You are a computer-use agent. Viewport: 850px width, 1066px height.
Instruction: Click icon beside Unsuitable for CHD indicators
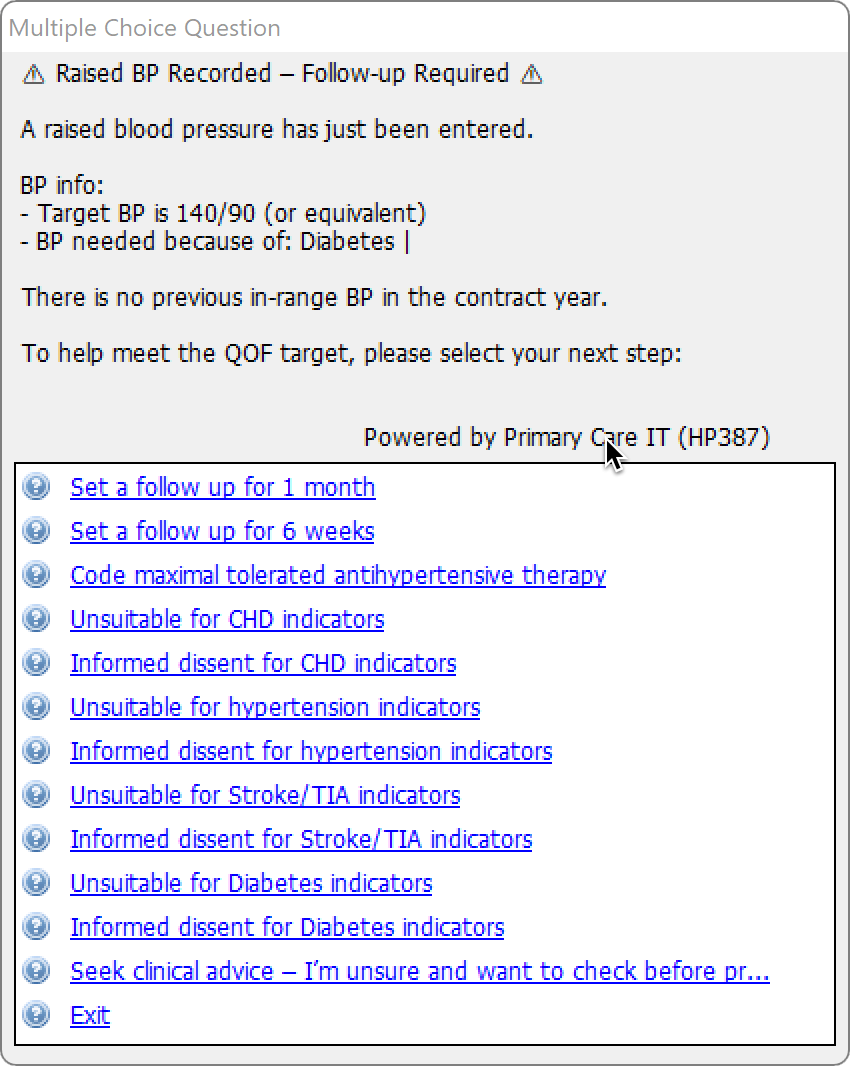tap(36, 619)
